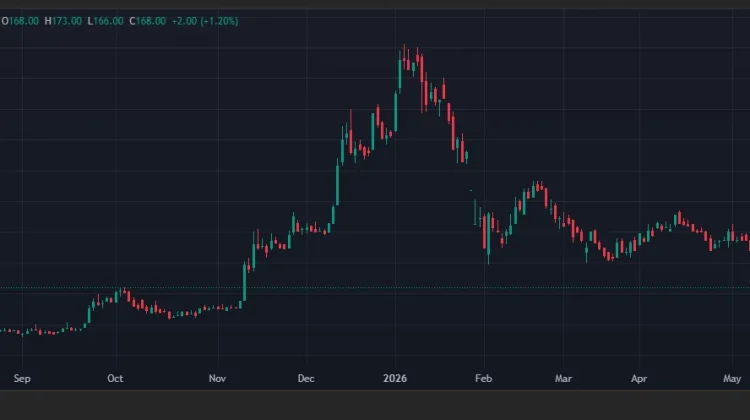Viewport: 750px width, 420px height.
Task: Click the low price value L166.00
Action: 105,21
